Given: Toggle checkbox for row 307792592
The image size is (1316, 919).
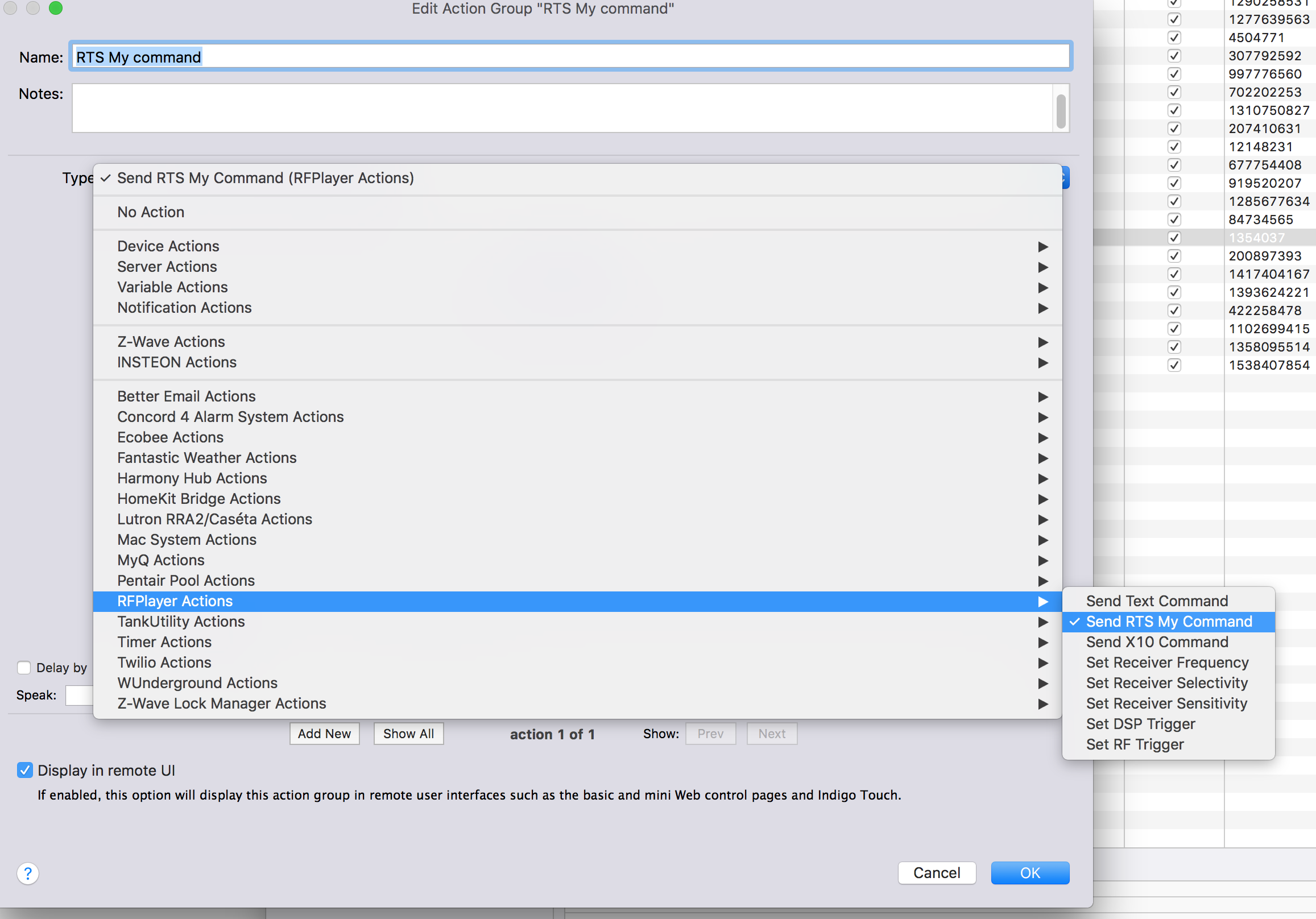Looking at the screenshot, I should pyautogui.click(x=1174, y=56).
